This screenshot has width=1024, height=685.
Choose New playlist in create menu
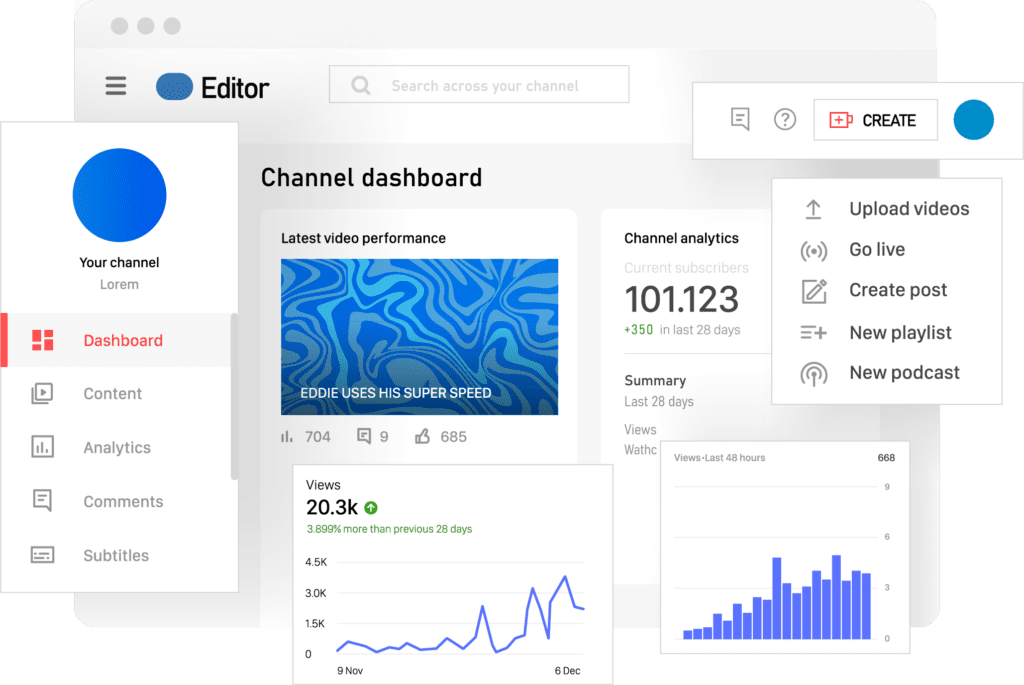point(899,333)
